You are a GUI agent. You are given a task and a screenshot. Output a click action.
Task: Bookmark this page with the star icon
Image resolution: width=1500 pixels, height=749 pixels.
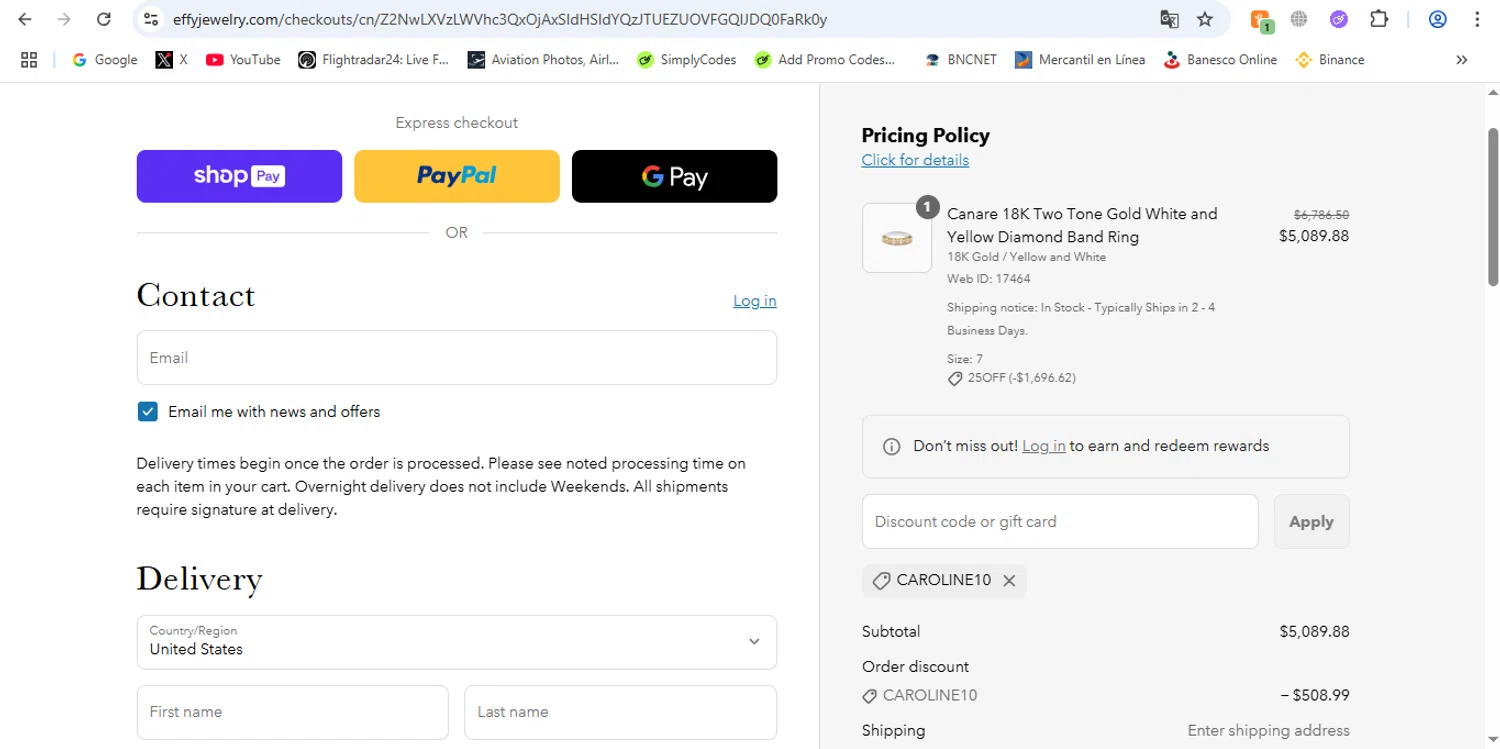tap(1205, 19)
